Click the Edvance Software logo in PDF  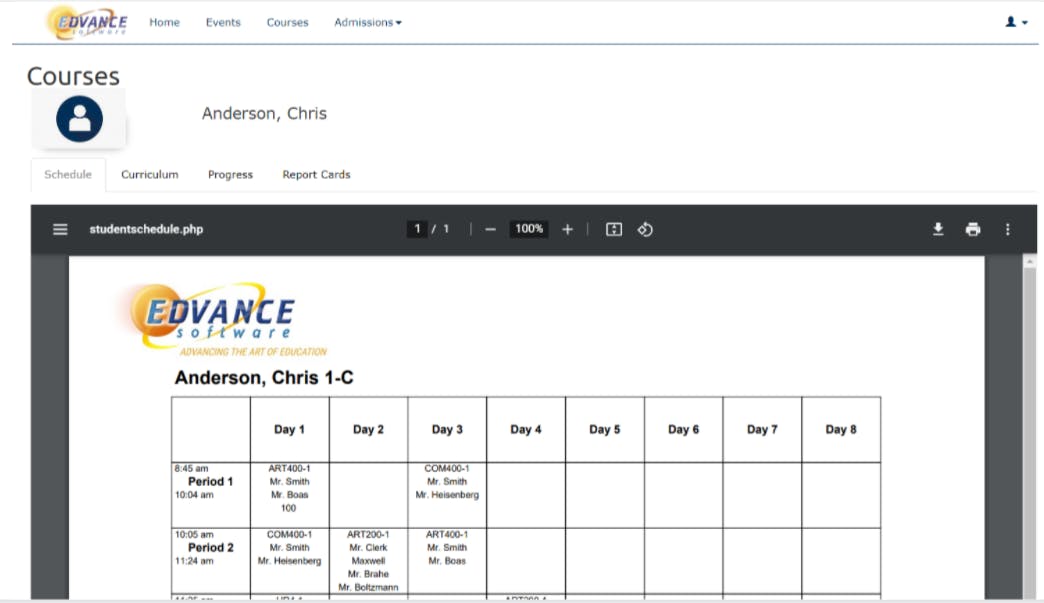click(222, 319)
